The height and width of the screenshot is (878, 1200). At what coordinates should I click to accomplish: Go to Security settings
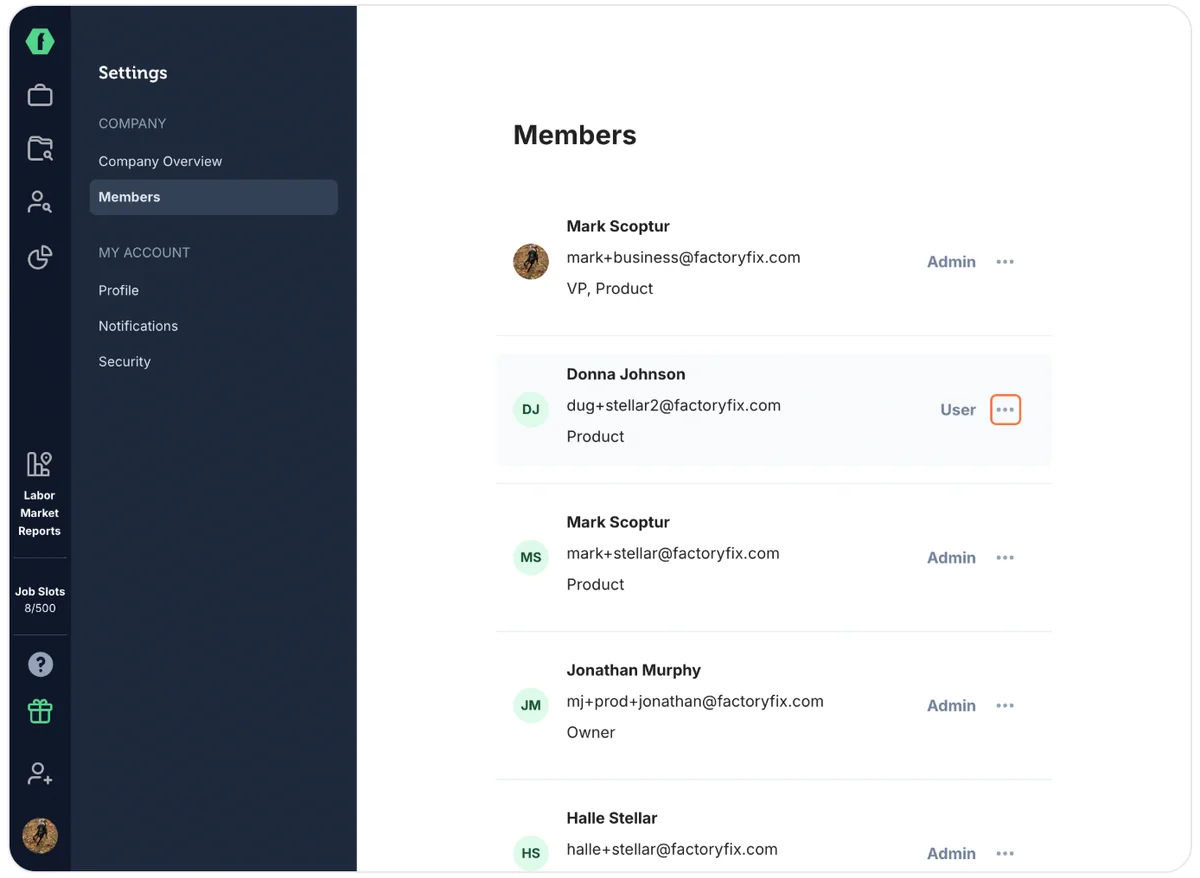pyautogui.click(x=124, y=362)
